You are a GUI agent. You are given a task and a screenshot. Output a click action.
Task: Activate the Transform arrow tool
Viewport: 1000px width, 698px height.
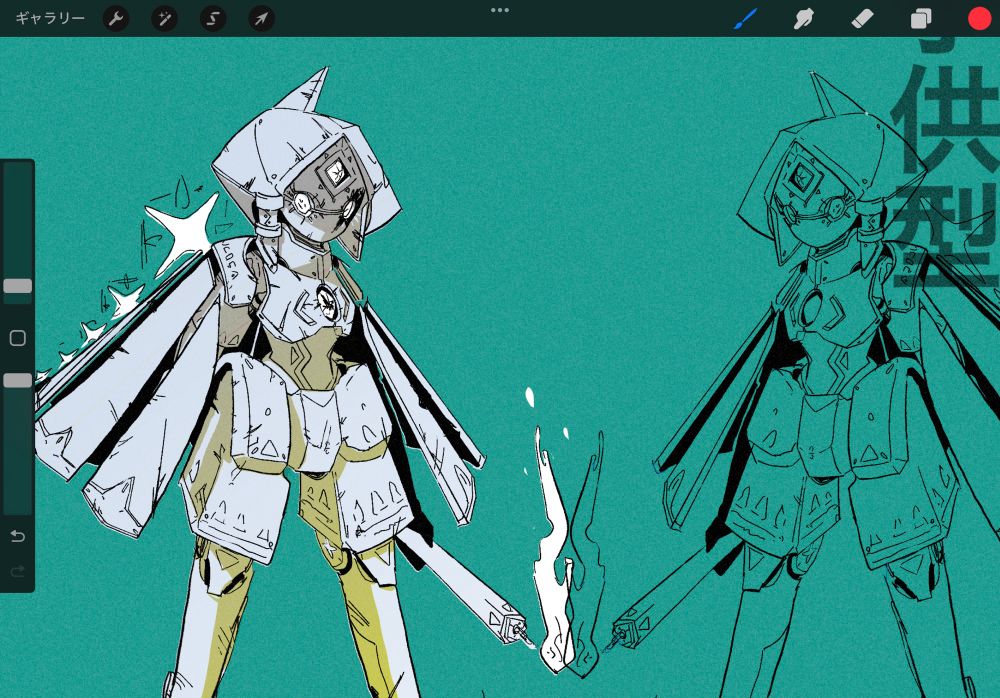coord(261,19)
